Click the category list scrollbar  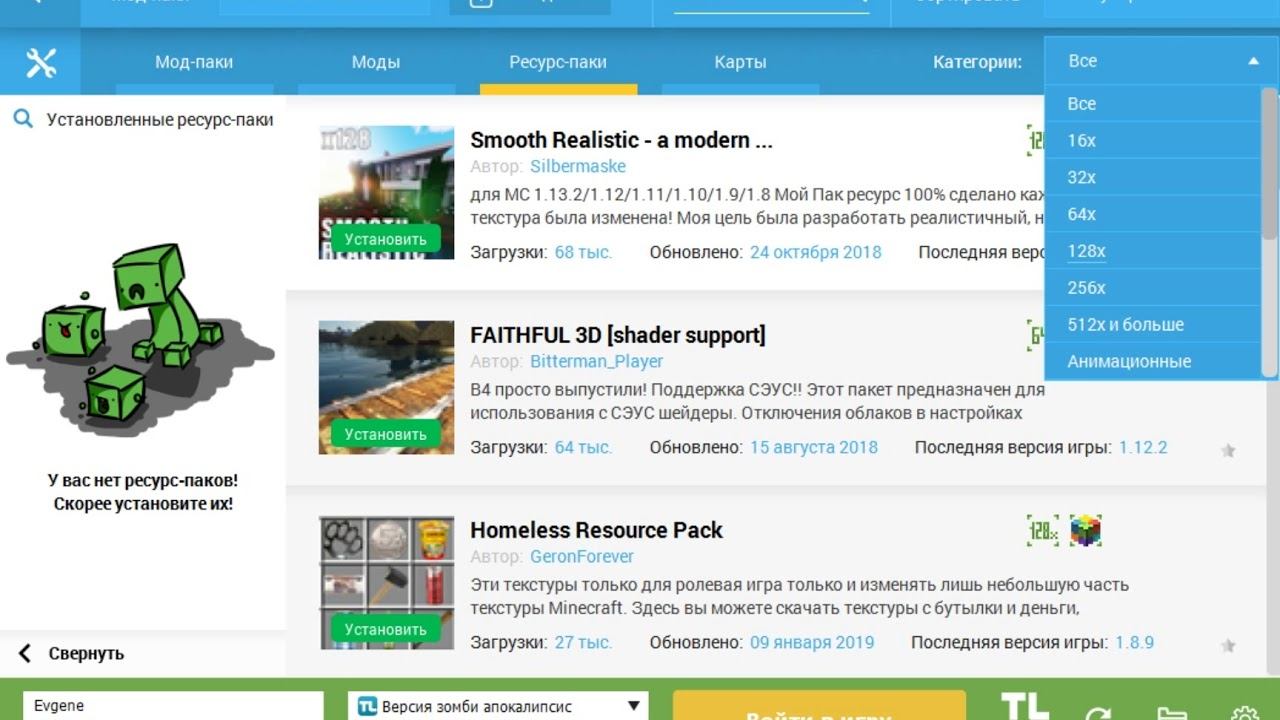[x=1269, y=165]
